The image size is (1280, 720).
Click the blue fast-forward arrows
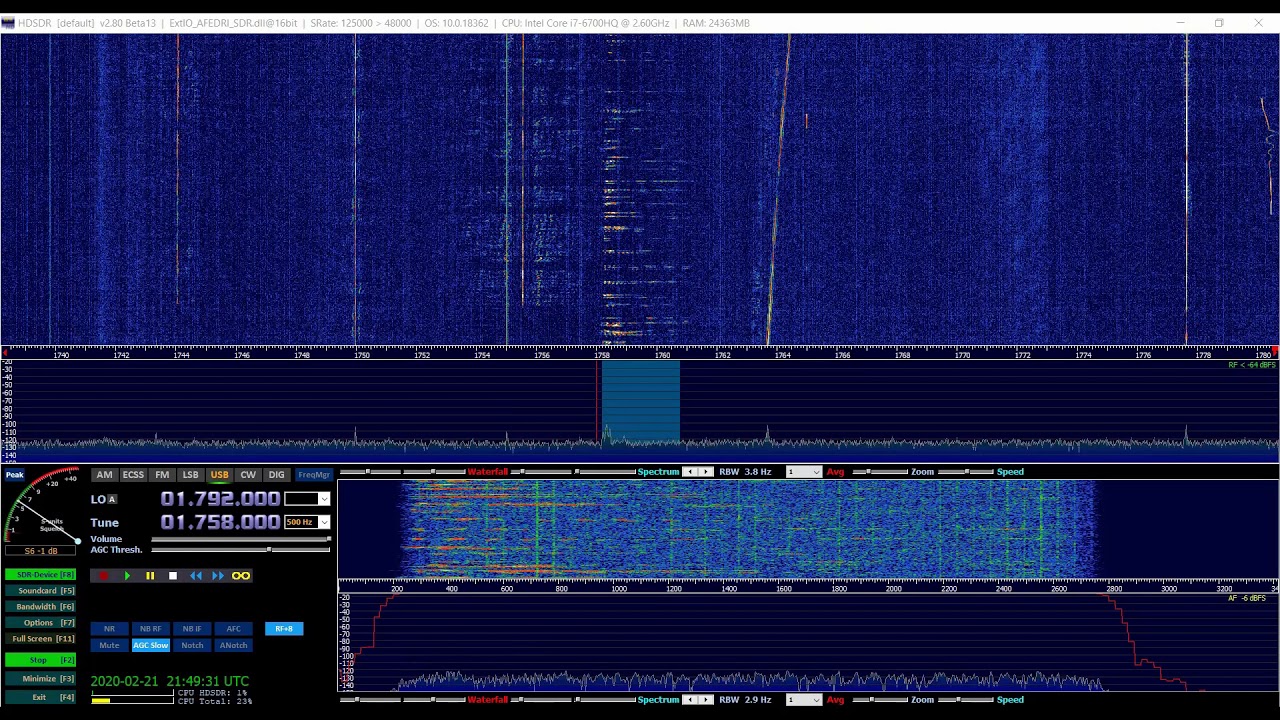pos(218,576)
